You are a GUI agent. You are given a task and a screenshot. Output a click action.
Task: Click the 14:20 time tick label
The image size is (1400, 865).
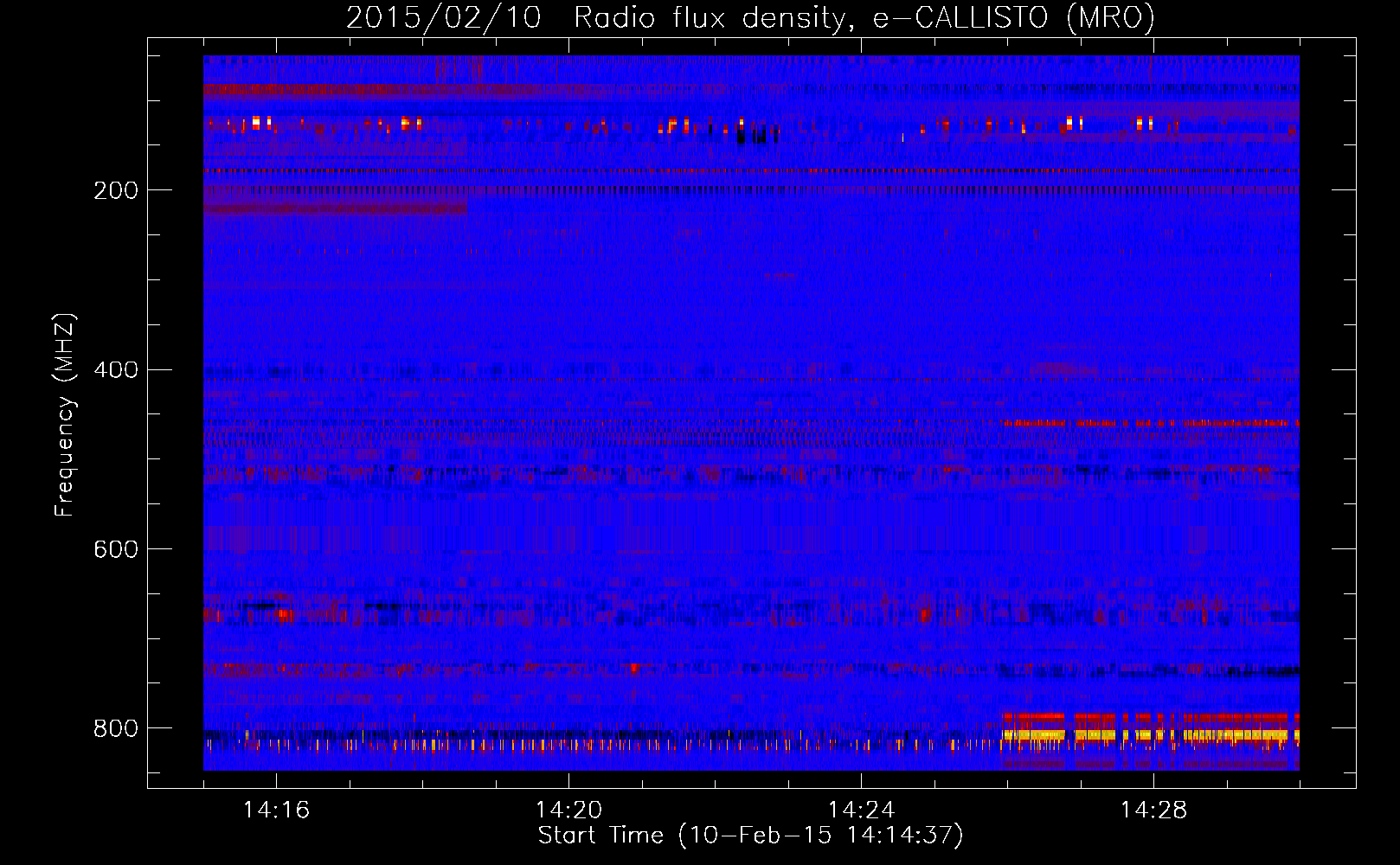click(x=568, y=810)
